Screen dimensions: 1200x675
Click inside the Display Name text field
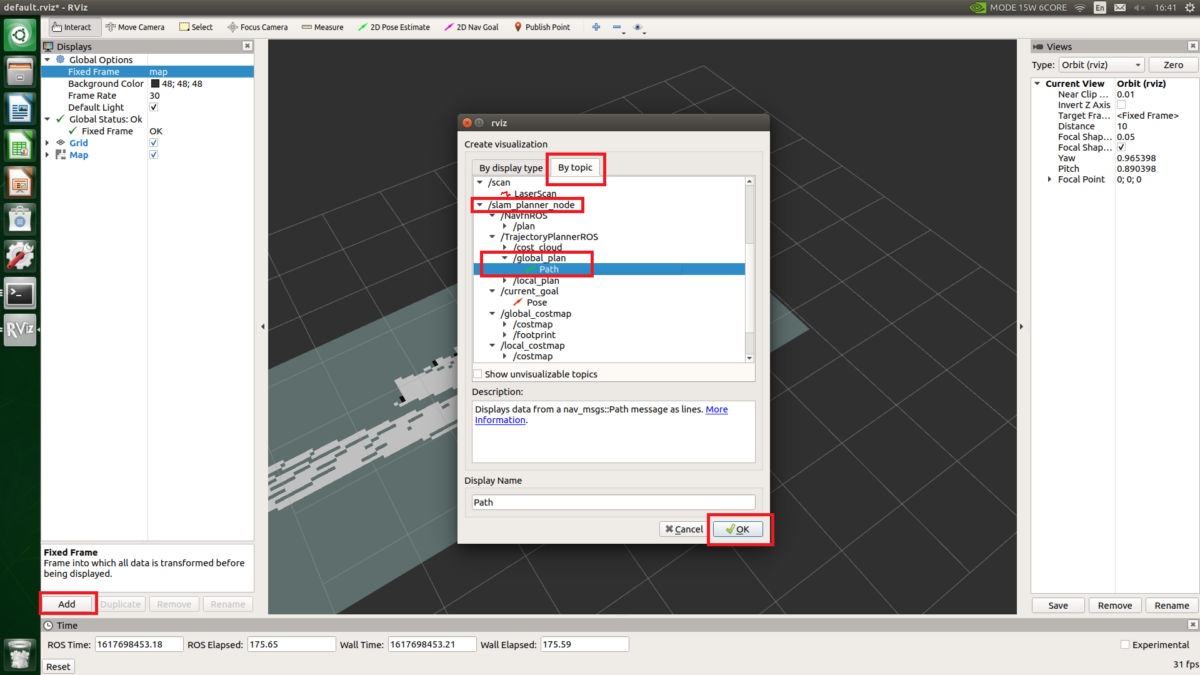click(613, 501)
